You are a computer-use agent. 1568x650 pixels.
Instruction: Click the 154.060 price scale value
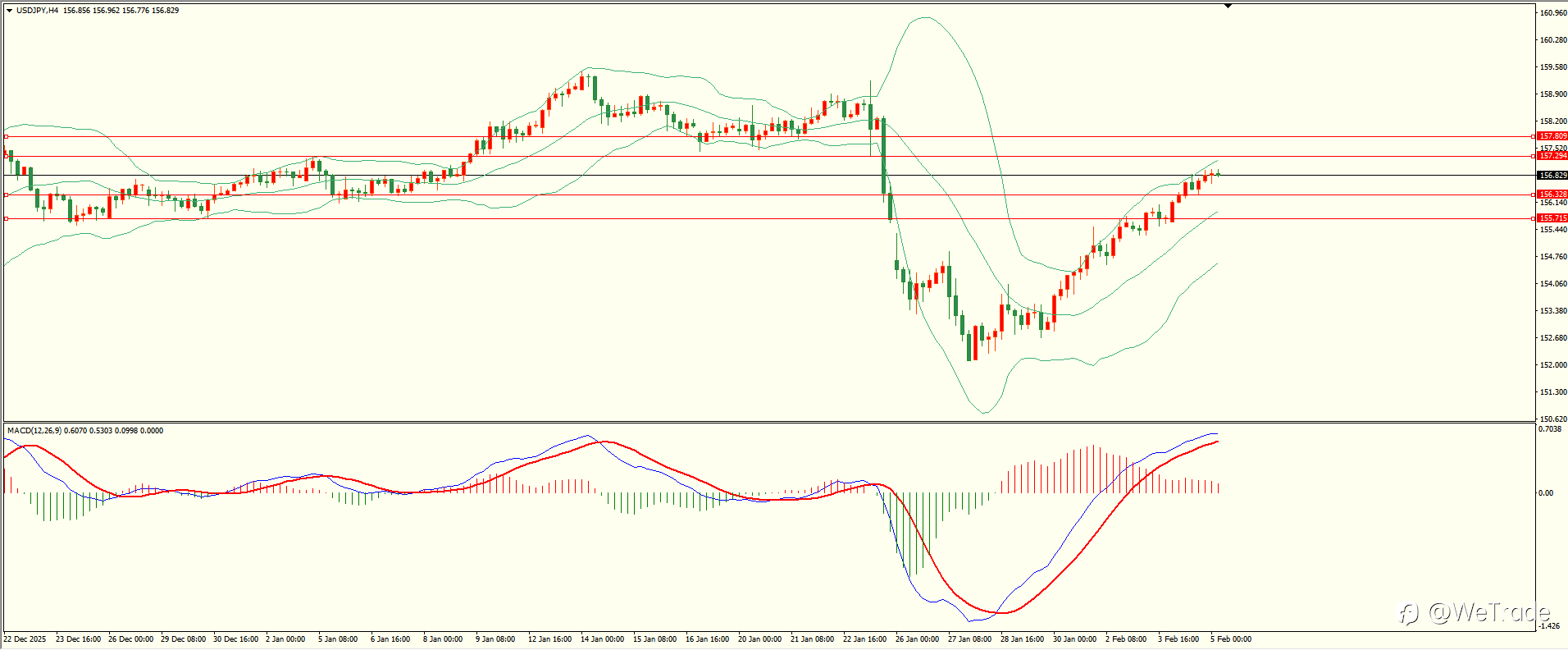[1553, 284]
